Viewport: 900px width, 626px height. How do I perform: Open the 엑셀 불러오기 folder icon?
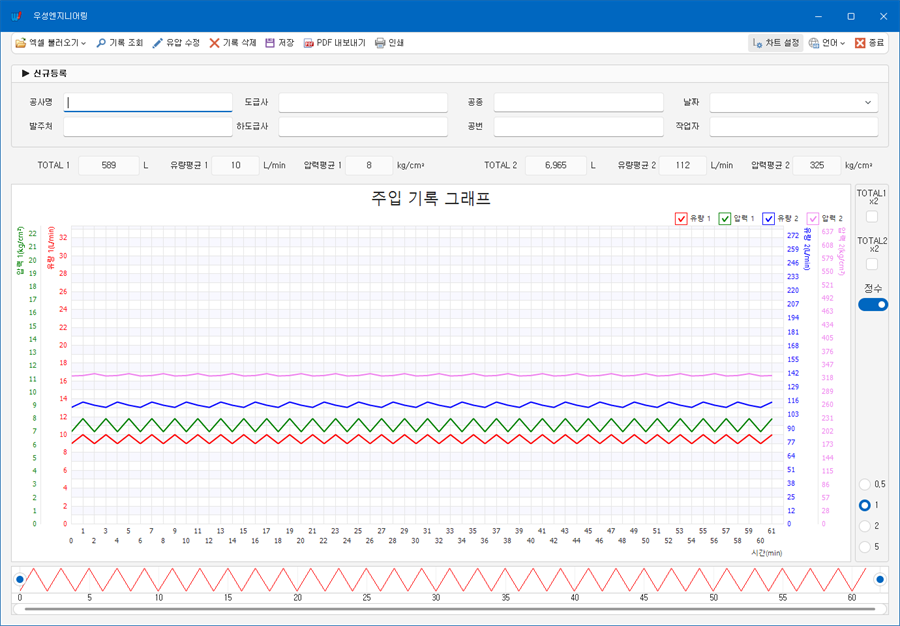pyautogui.click(x=21, y=43)
